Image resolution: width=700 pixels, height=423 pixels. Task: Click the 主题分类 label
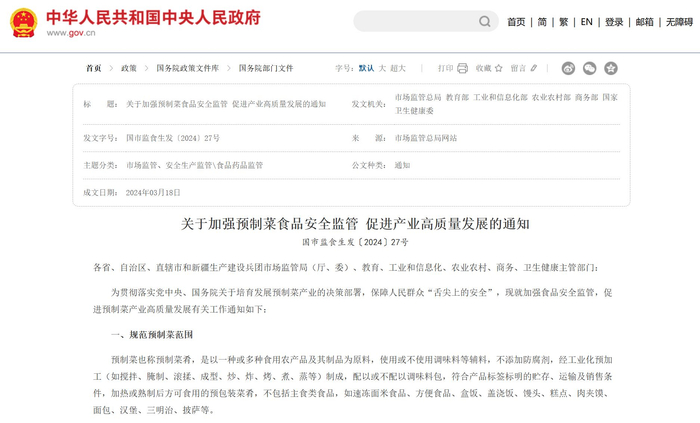pos(100,165)
